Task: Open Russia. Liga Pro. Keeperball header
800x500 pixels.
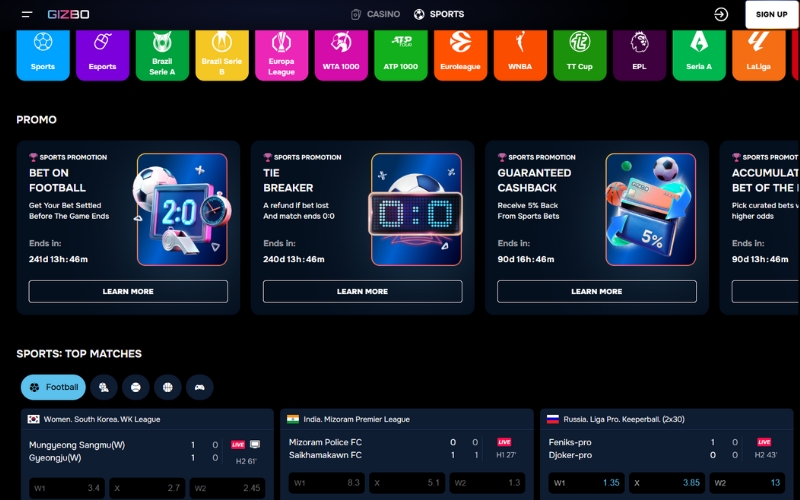Action: [x=667, y=419]
